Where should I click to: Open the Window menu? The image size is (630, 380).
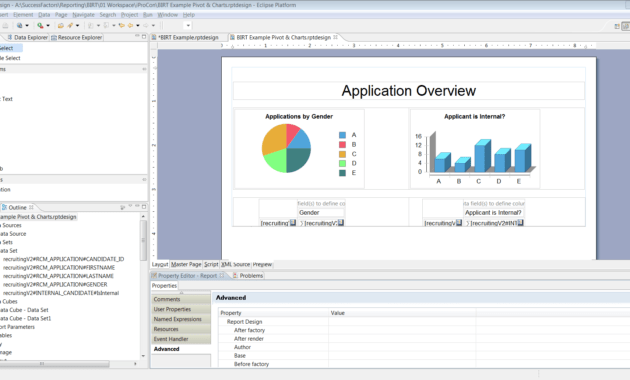168,15
